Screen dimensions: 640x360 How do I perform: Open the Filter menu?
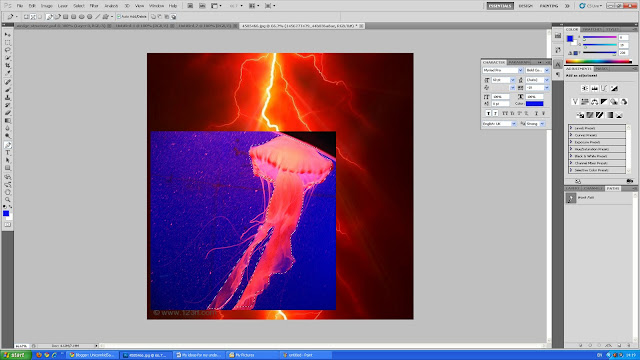(94, 6)
